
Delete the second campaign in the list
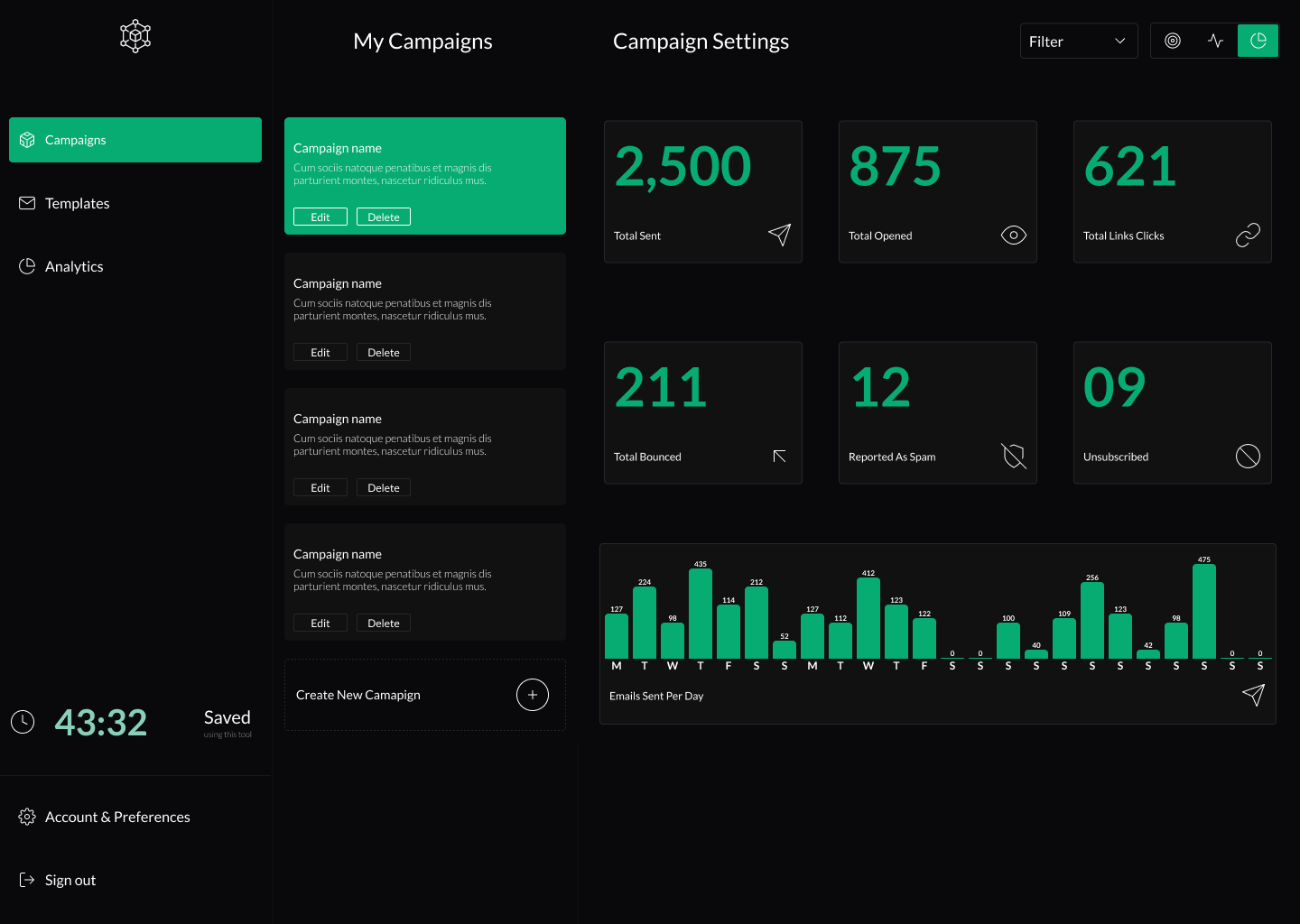tap(383, 352)
